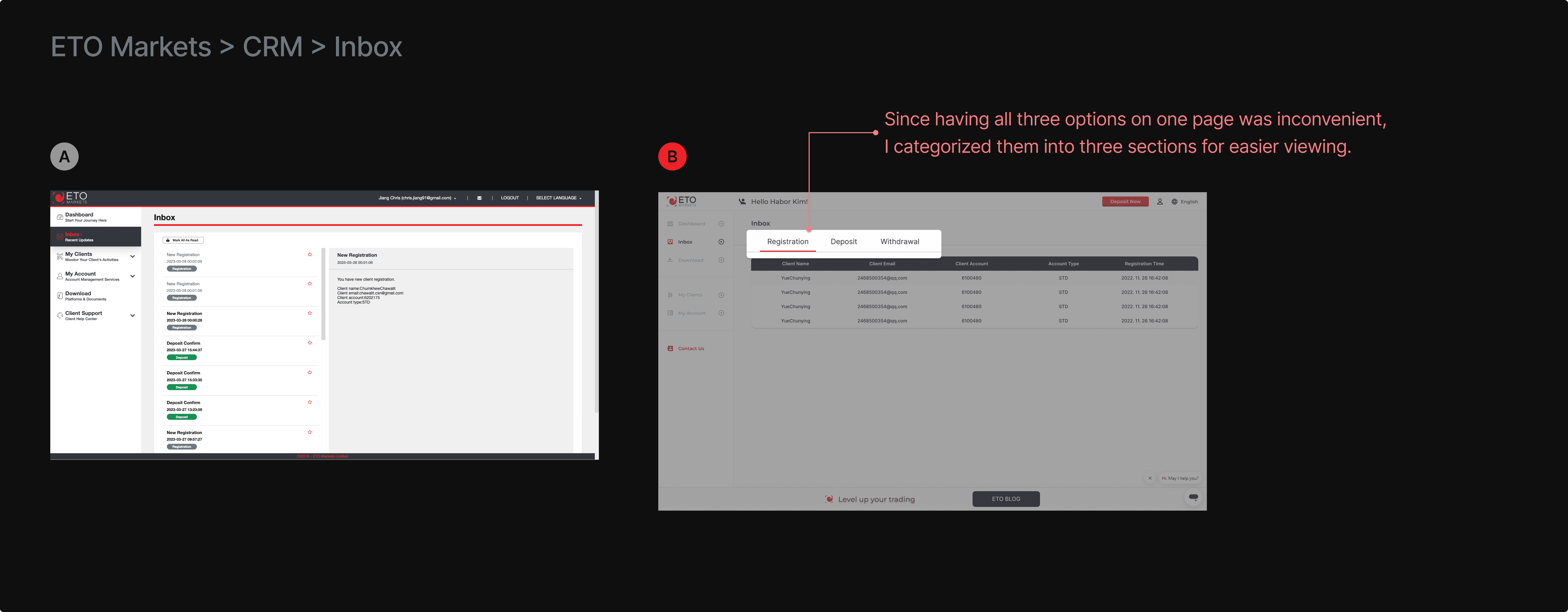Click the phone icon beside Hello Habor Kim

coord(742,201)
